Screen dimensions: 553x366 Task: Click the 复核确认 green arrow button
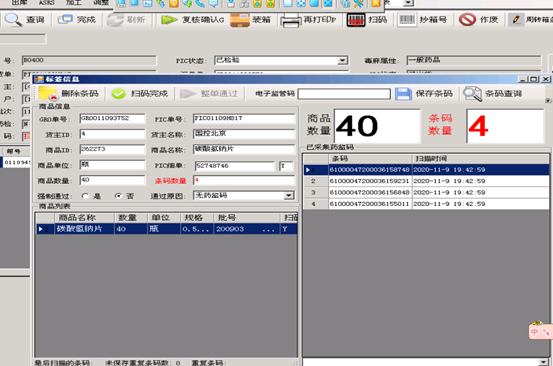(193, 20)
